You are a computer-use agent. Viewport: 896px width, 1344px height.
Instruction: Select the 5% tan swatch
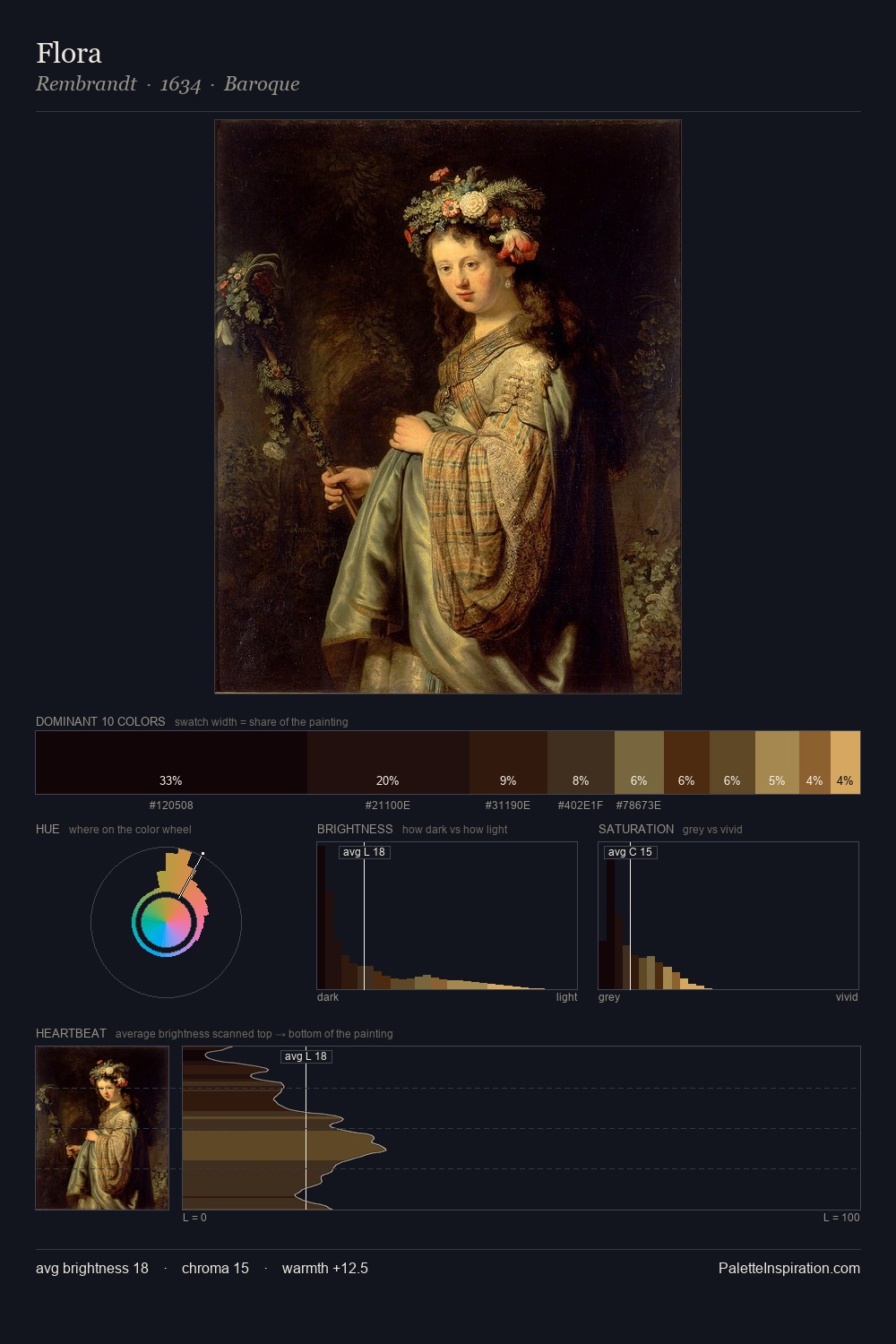click(777, 762)
